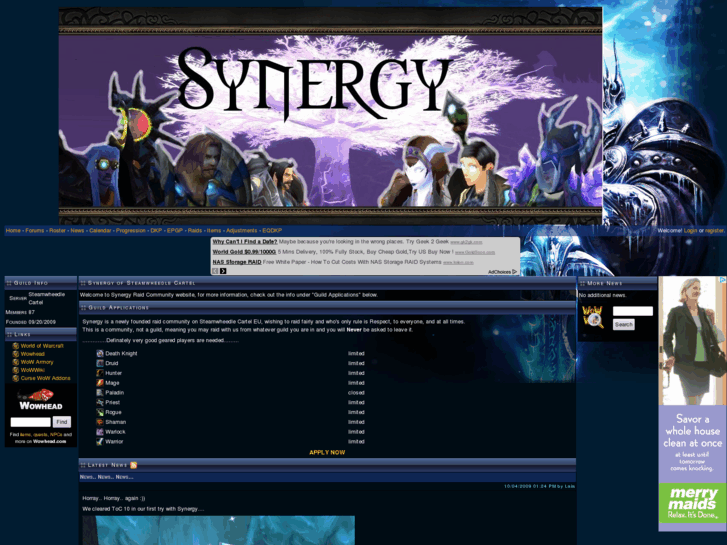
Task: Click the Mage class icon
Action: click(x=100, y=383)
